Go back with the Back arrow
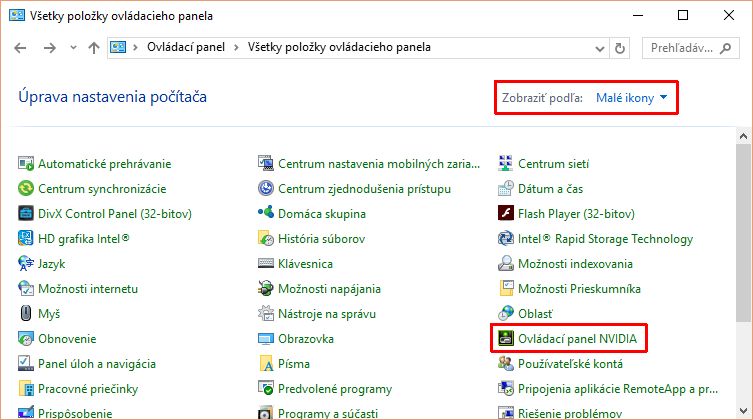Screen dimensions: 753x420 20,48
